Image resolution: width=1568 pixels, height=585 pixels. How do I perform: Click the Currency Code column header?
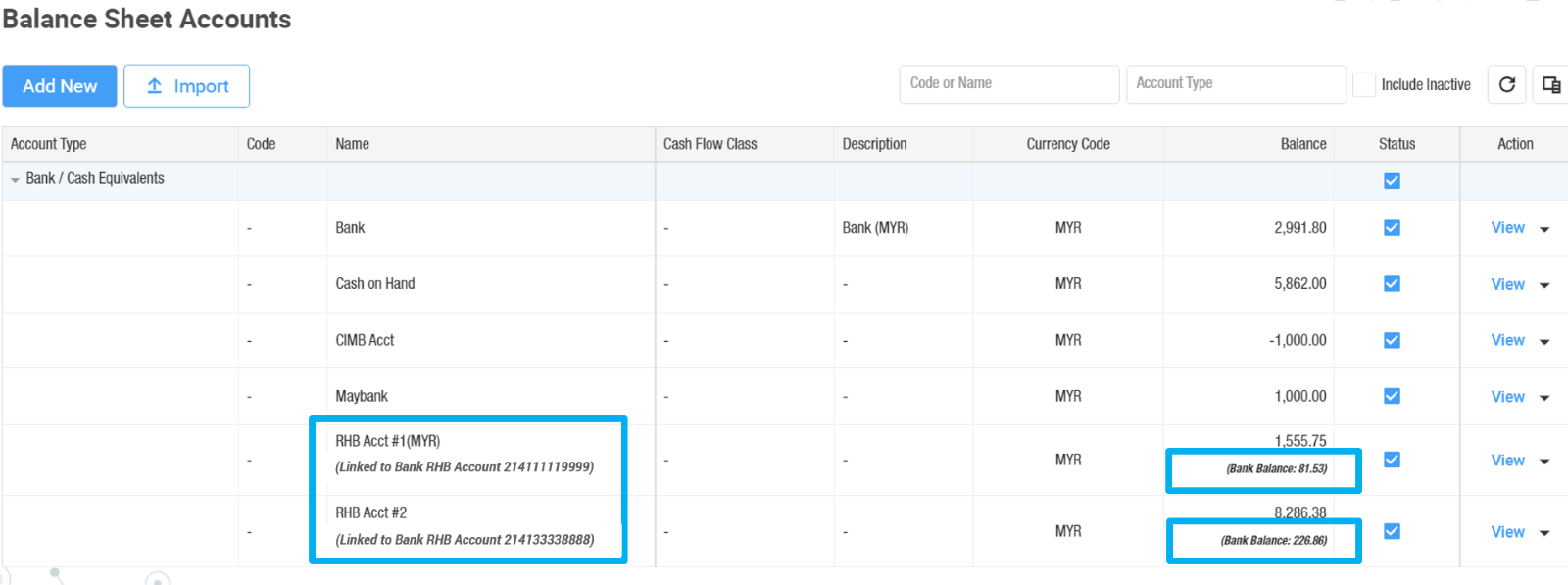(1068, 144)
